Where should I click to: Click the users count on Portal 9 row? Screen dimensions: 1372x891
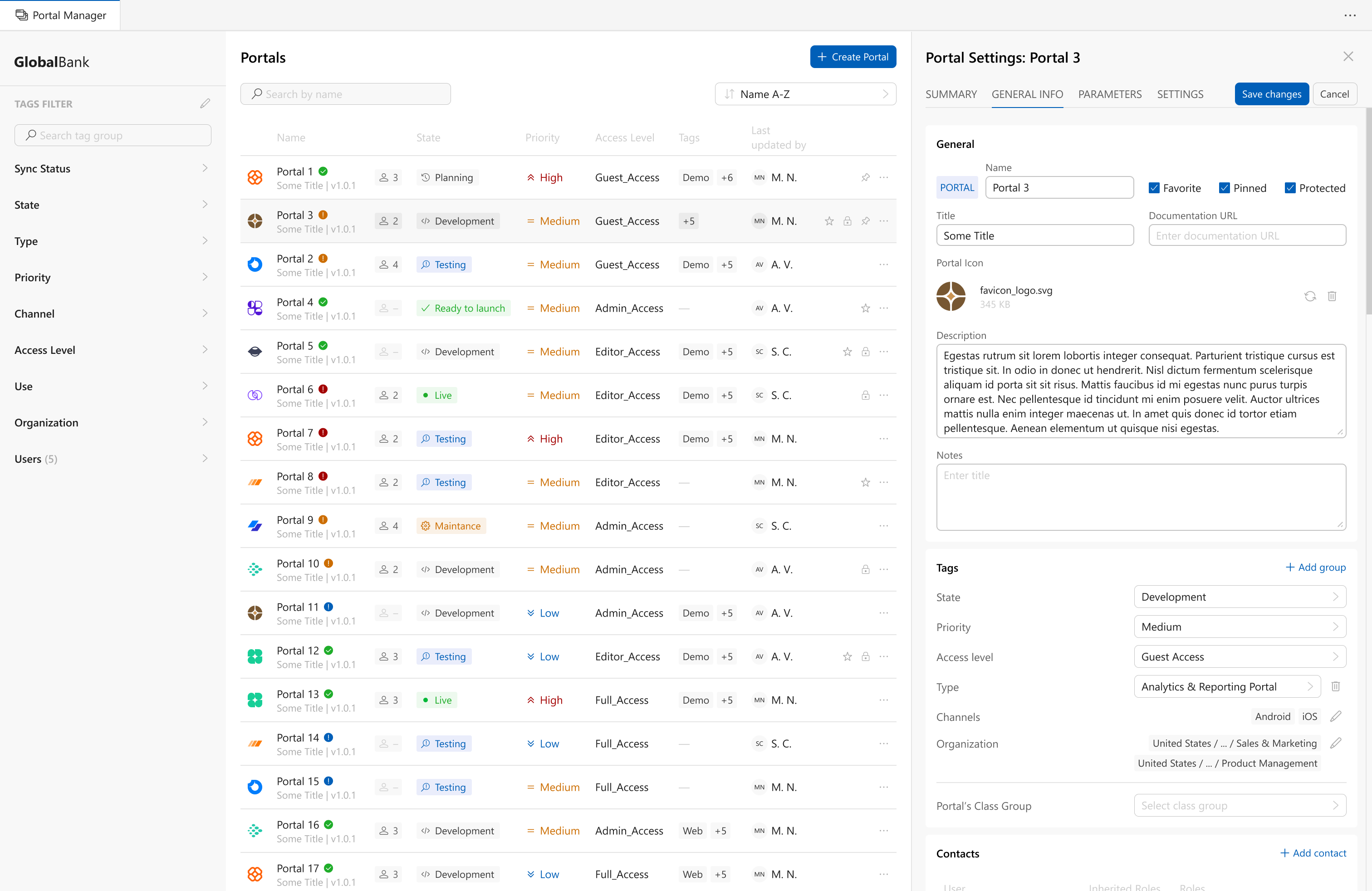click(389, 526)
